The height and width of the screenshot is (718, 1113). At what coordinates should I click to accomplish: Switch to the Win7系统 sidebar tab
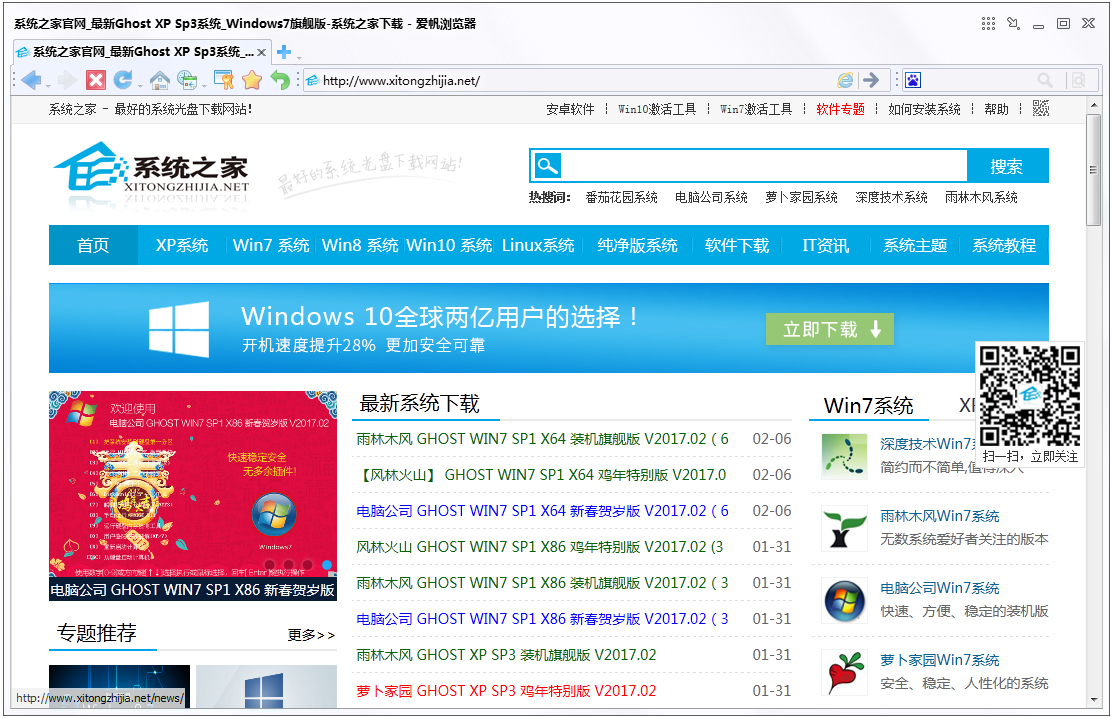[x=868, y=405]
